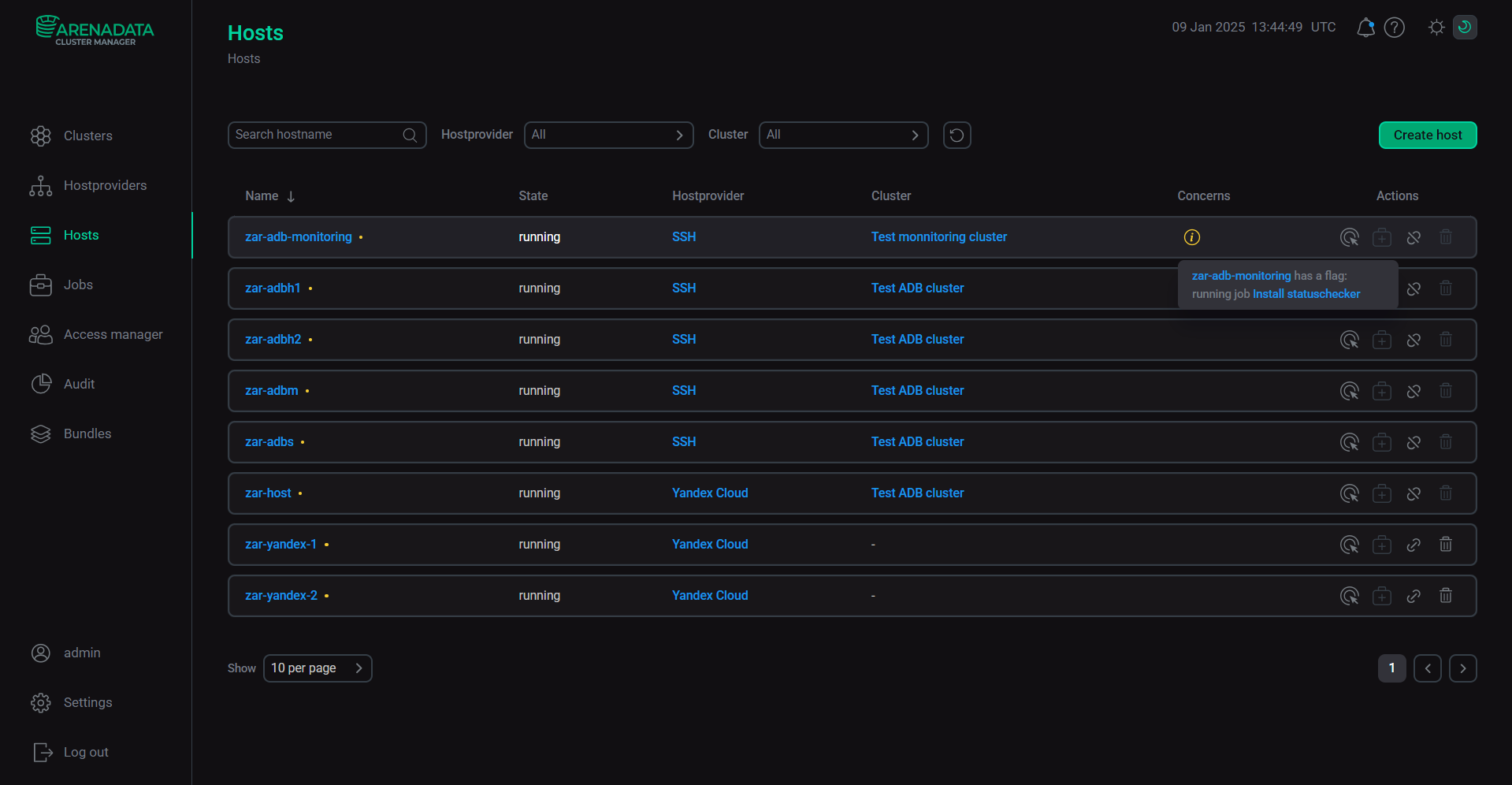Viewport: 1512px width, 785px height.
Task: Open the zar-adbh1 host link
Action: pos(273,288)
